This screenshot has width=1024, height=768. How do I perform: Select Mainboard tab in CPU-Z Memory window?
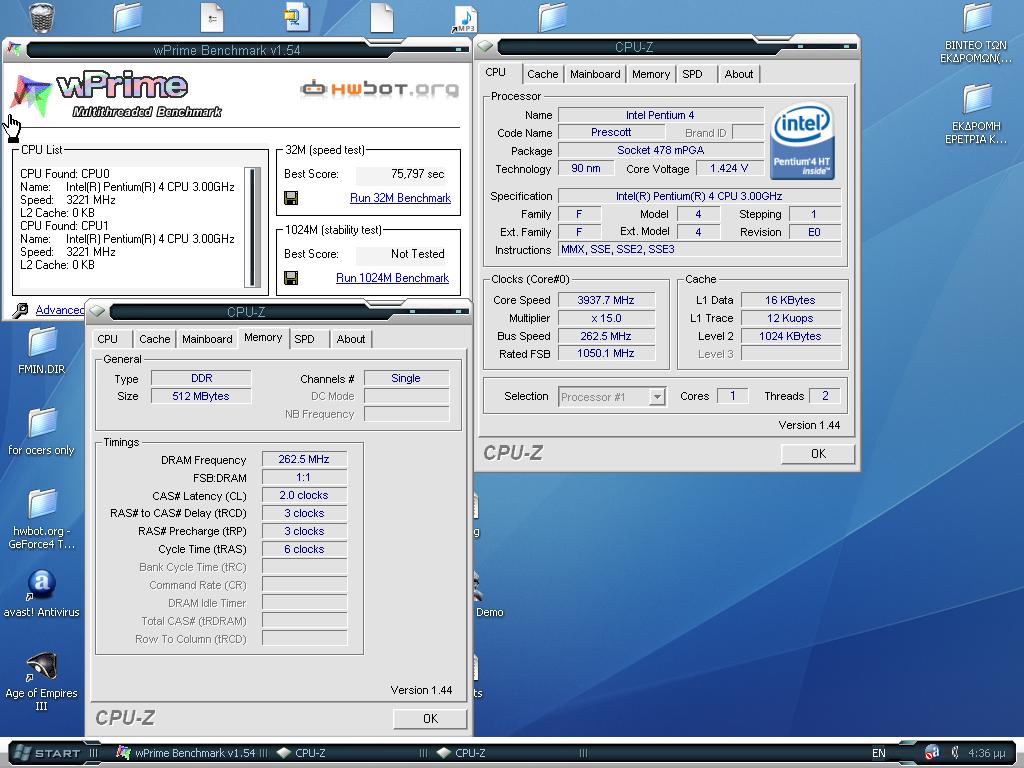[207, 339]
